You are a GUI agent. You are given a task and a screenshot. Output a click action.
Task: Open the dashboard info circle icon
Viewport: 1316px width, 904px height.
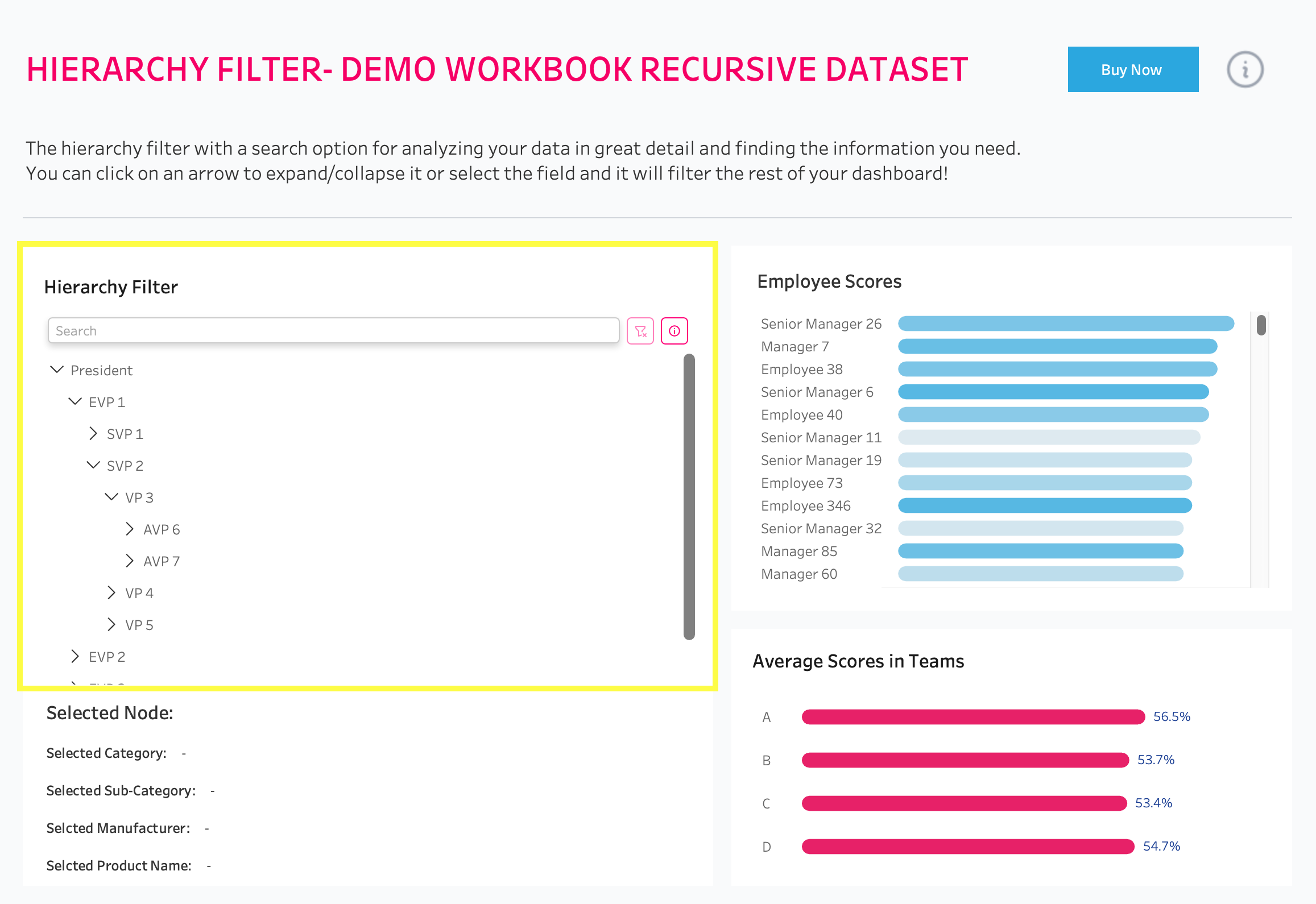[x=1245, y=70]
